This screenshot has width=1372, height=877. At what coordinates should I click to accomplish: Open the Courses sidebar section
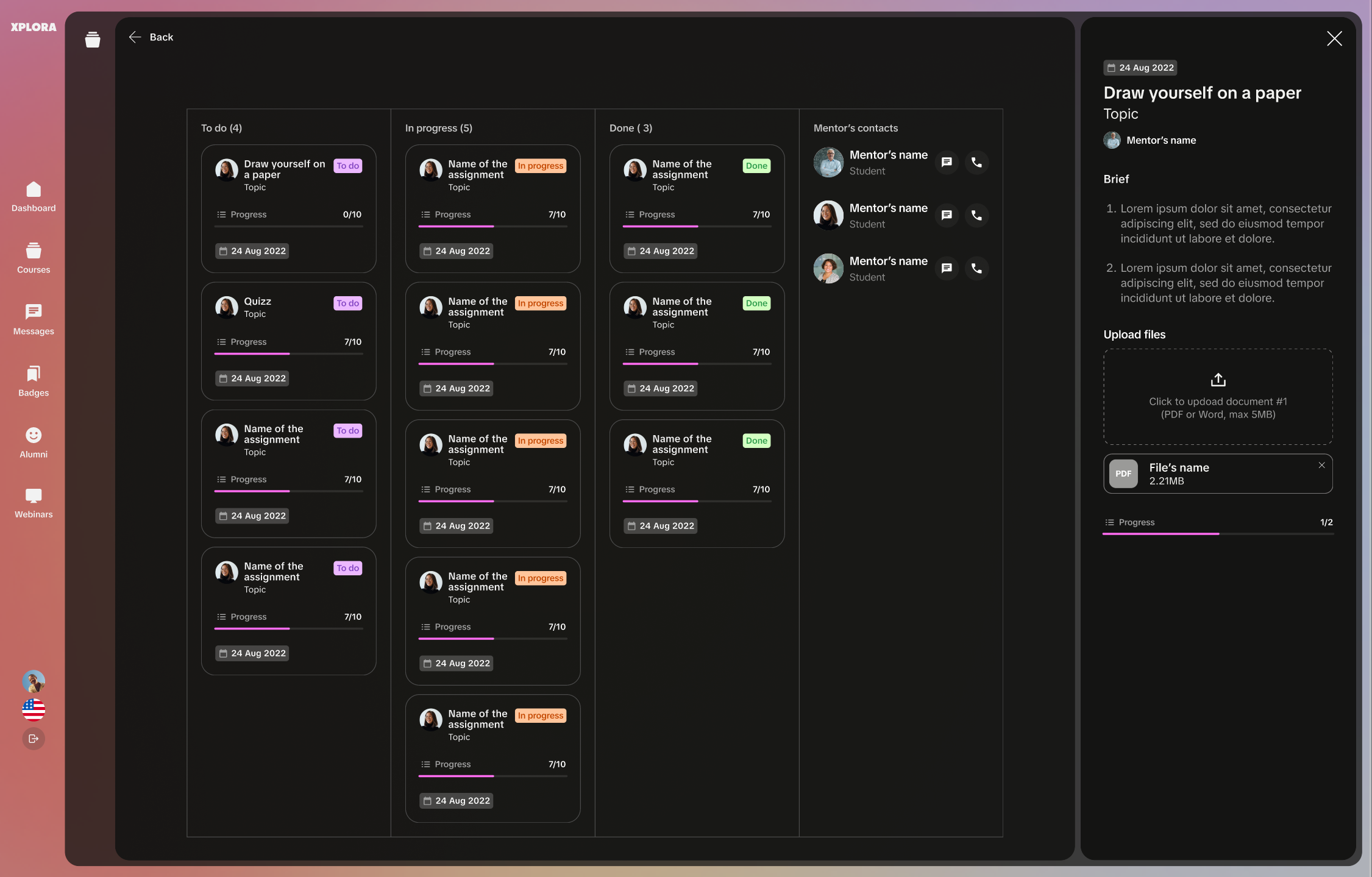34,258
